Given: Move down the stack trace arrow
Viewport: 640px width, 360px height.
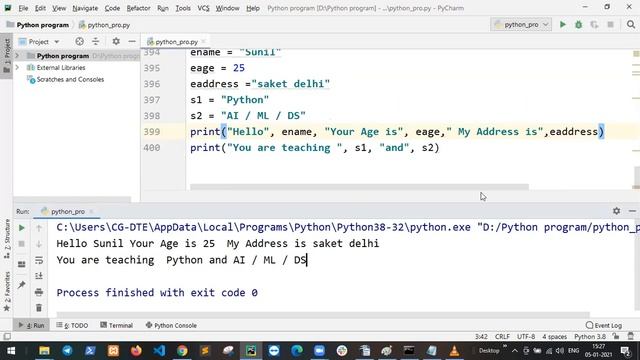Looking at the screenshot, I should pyautogui.click(x=39, y=244).
